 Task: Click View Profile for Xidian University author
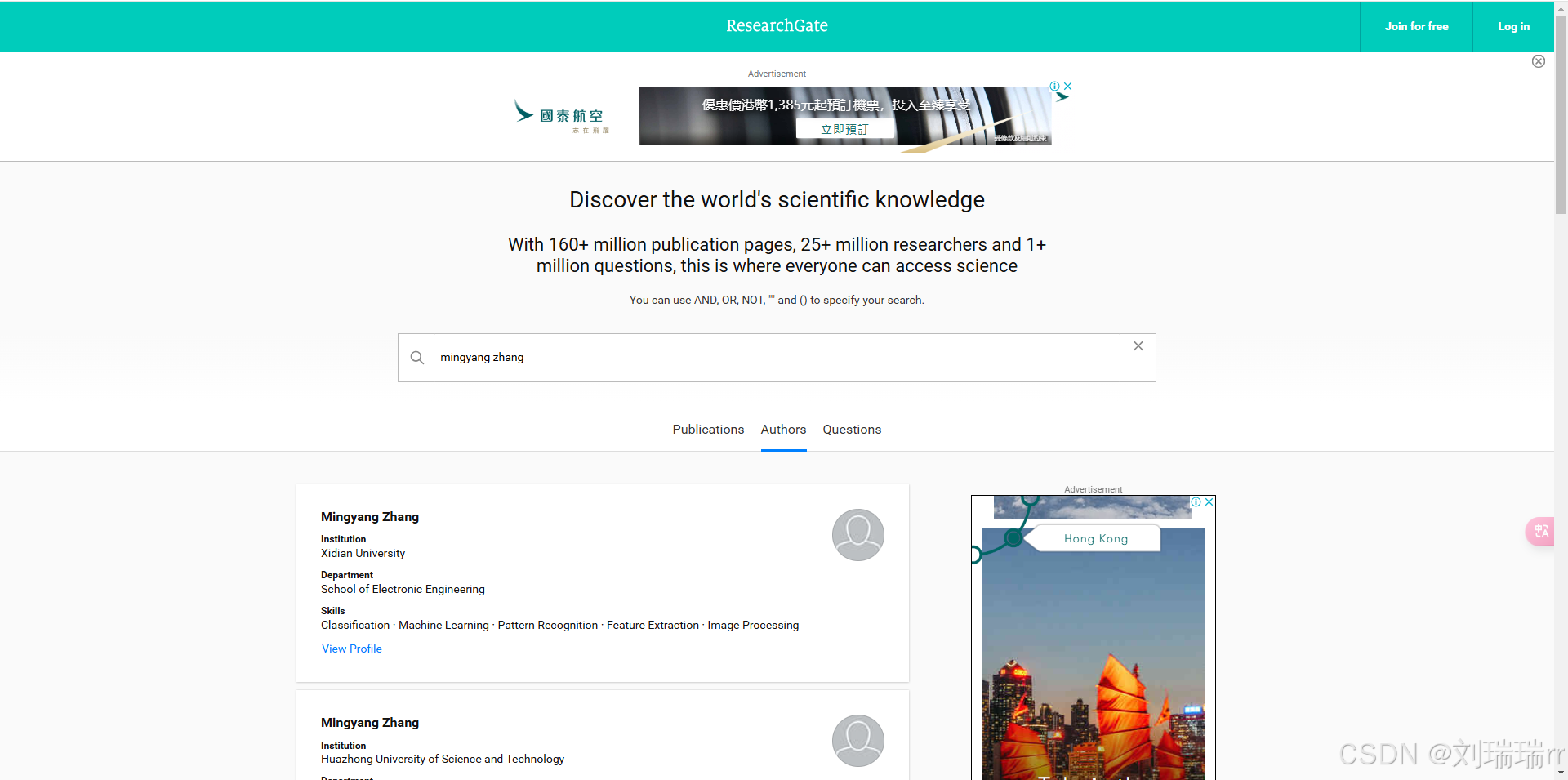[x=352, y=649]
